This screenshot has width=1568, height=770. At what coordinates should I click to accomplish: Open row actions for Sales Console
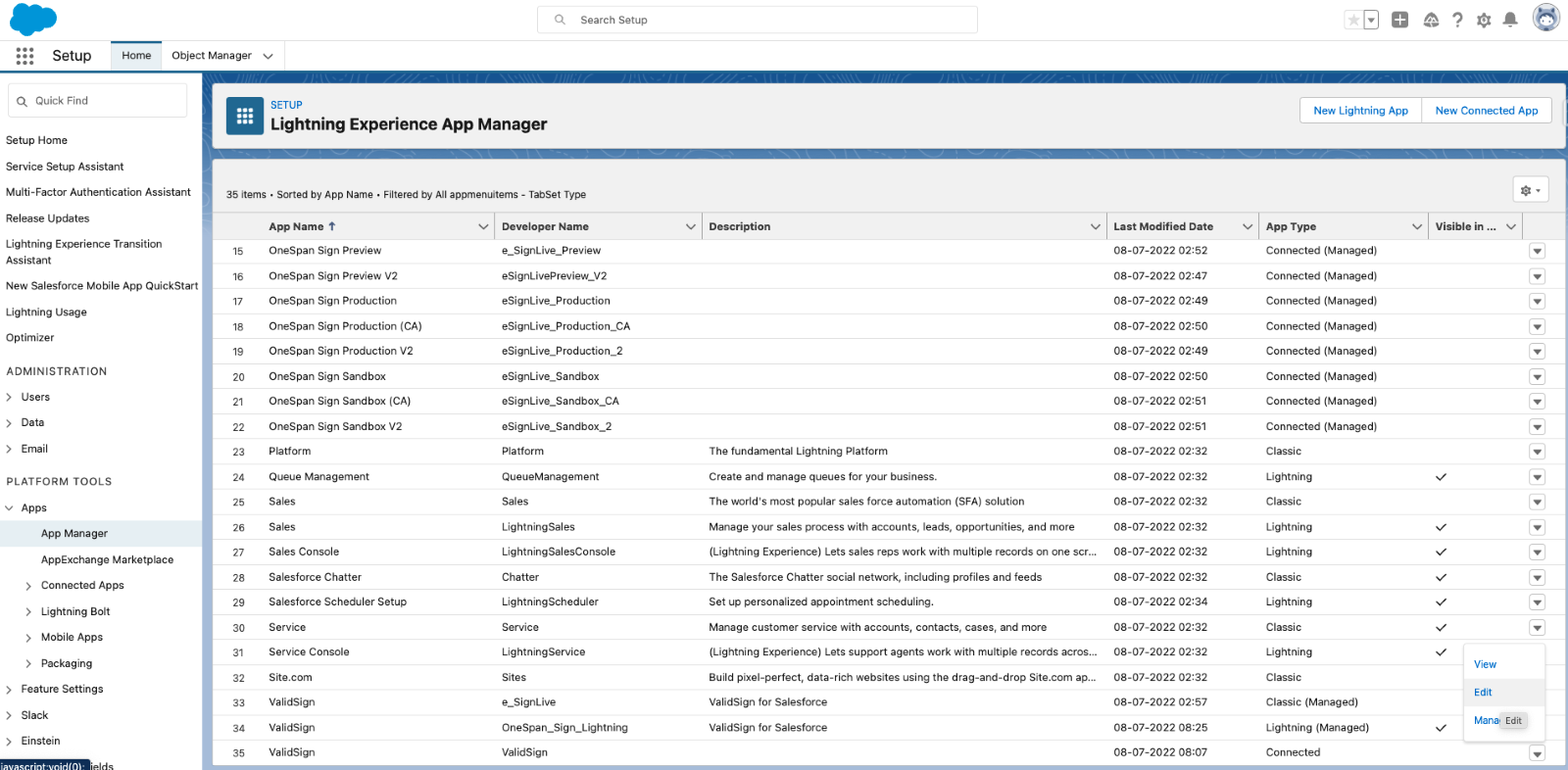[x=1537, y=553]
